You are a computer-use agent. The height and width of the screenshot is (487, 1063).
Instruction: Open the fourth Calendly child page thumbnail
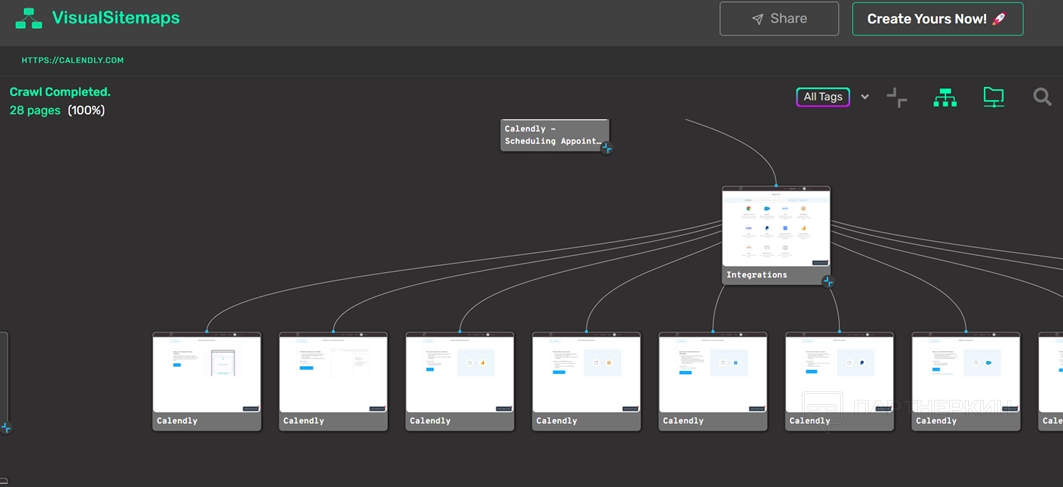tap(586, 373)
